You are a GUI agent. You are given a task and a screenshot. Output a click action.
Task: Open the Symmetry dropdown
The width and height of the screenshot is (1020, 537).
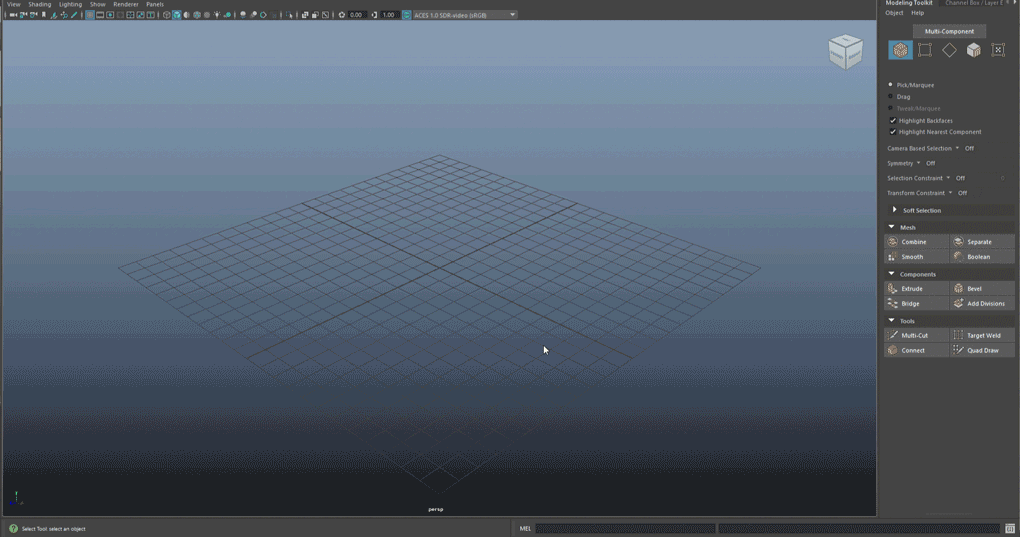[904, 163]
